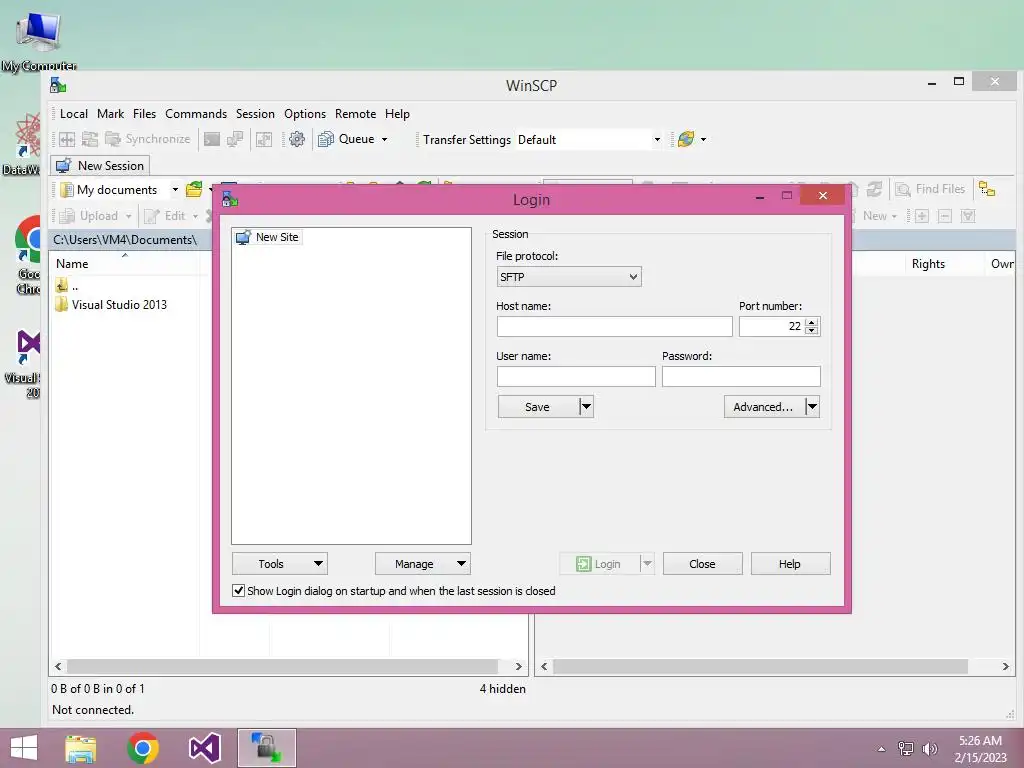Select New Site in the site list
The image size is (1024, 768).
[268, 237]
